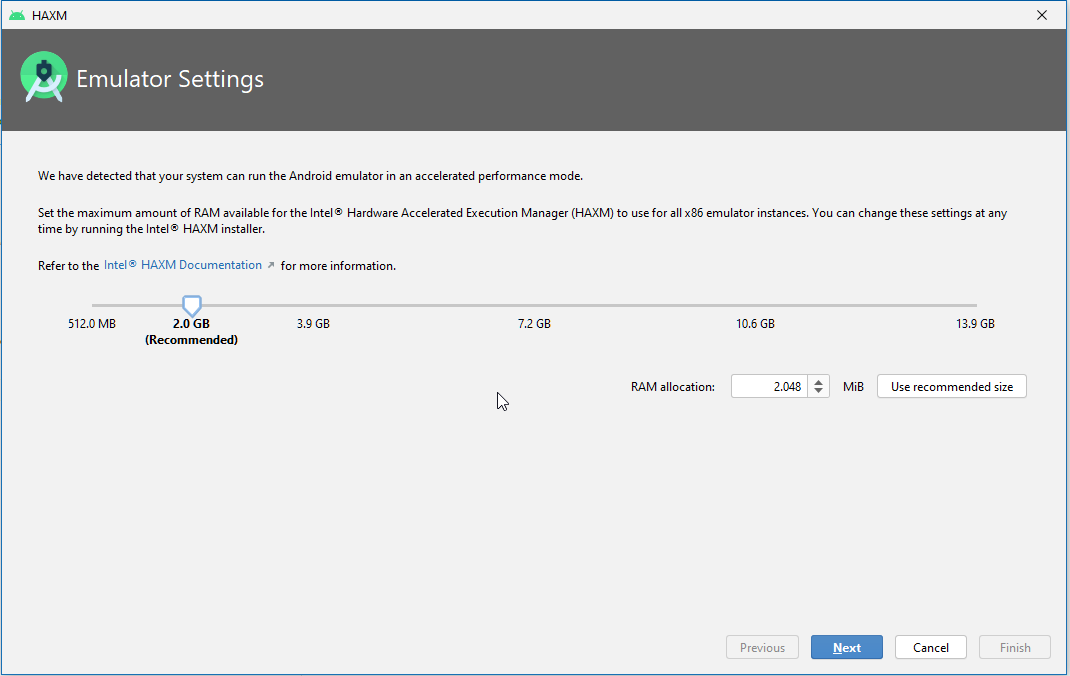Viewport: 1070px width, 676px height.
Task: Click the RAM slider handle
Action: click(192, 305)
